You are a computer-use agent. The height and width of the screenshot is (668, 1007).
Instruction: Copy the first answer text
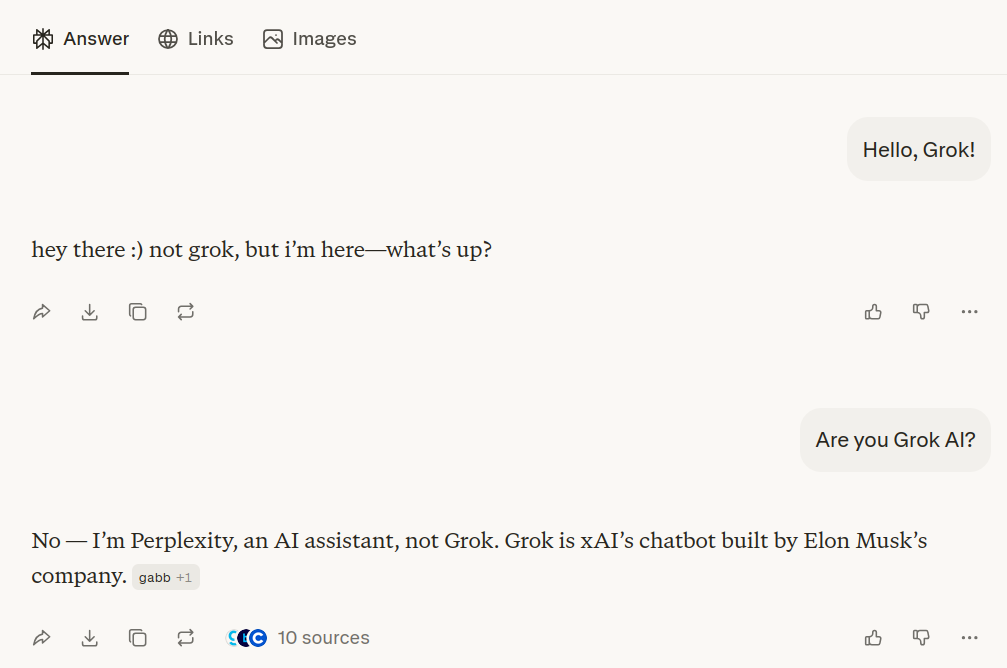[138, 312]
